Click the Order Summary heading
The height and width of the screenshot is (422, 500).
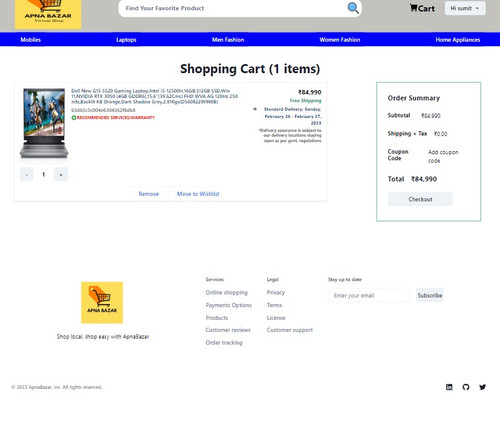[414, 98]
